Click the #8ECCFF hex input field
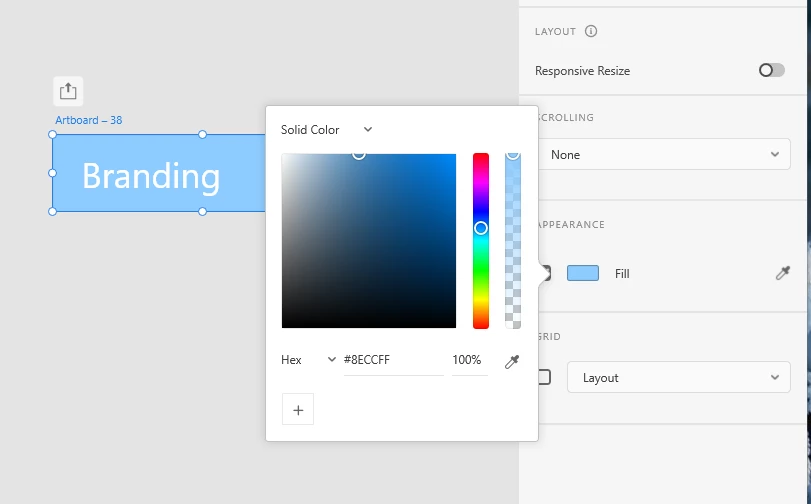The image size is (811, 504). point(393,360)
